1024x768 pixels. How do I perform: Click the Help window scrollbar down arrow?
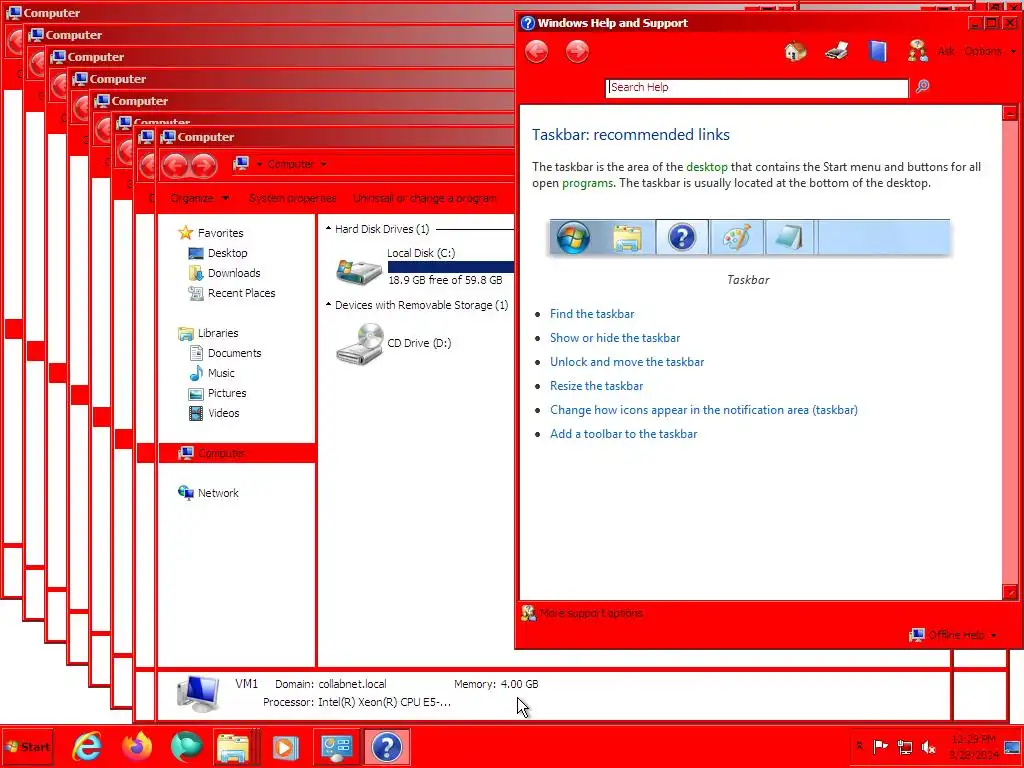click(1010, 592)
